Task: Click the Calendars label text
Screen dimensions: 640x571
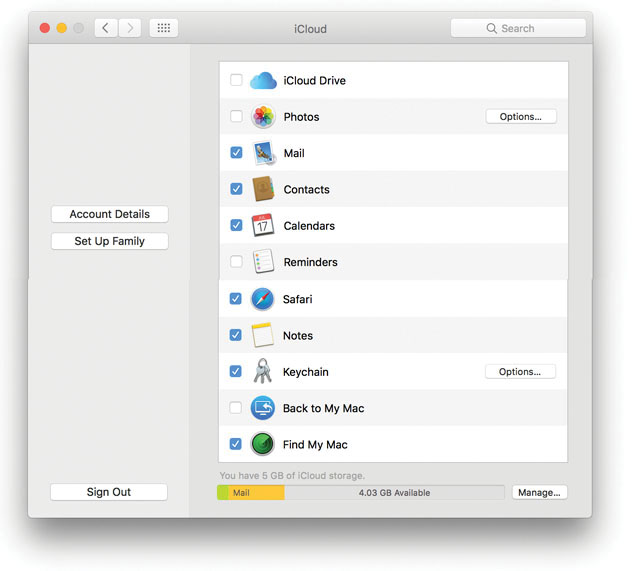Action: [309, 226]
